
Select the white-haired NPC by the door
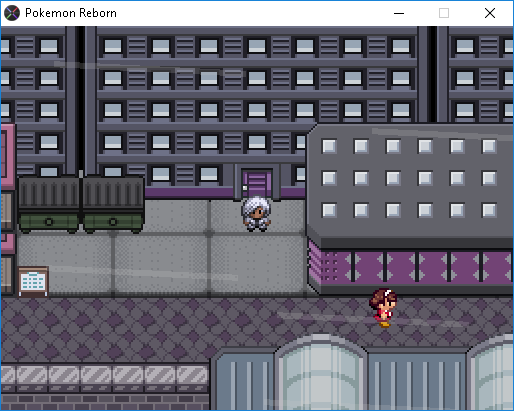coord(256,214)
